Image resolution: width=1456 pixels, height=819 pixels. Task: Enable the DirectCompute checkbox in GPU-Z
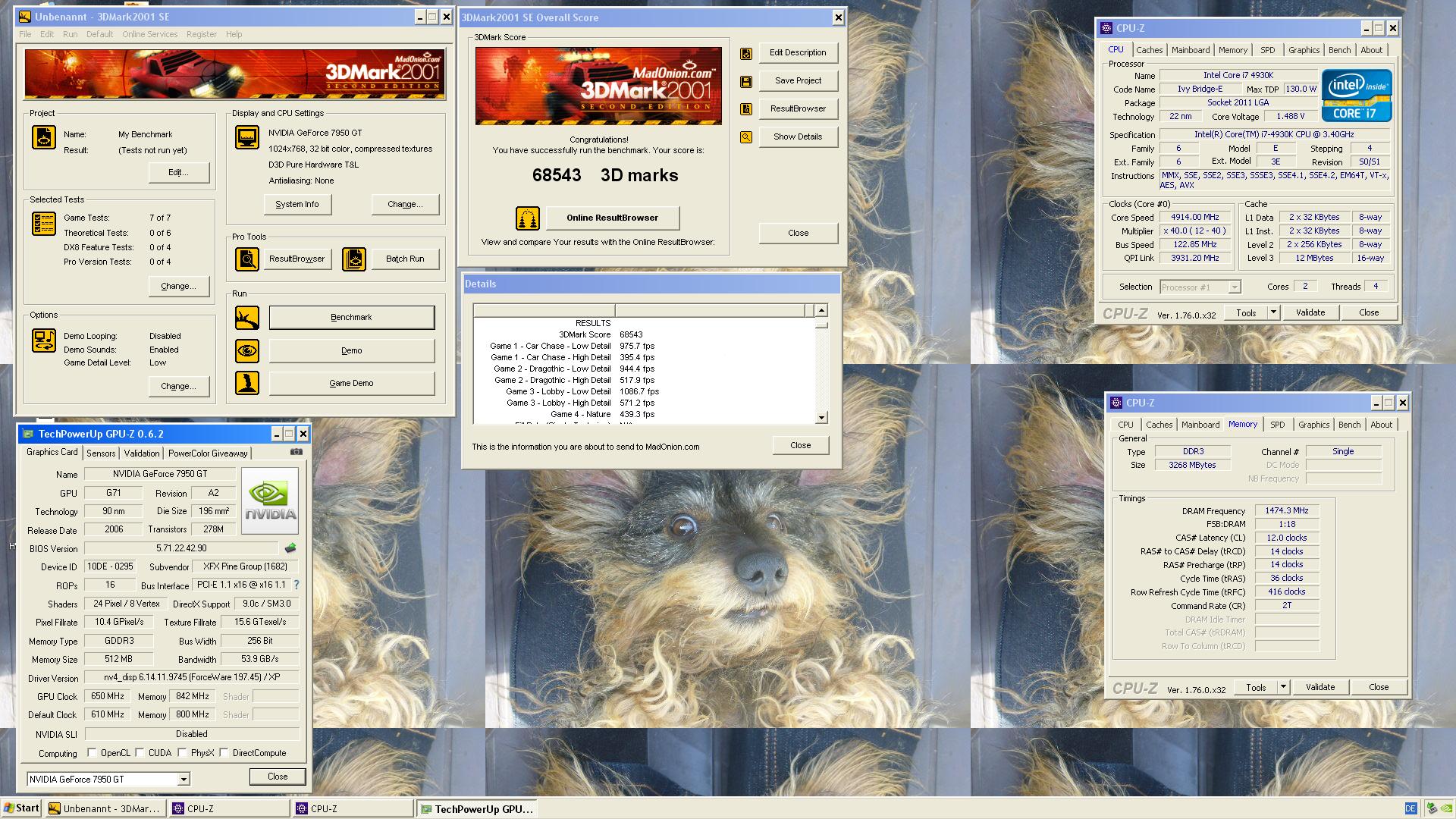(x=224, y=753)
